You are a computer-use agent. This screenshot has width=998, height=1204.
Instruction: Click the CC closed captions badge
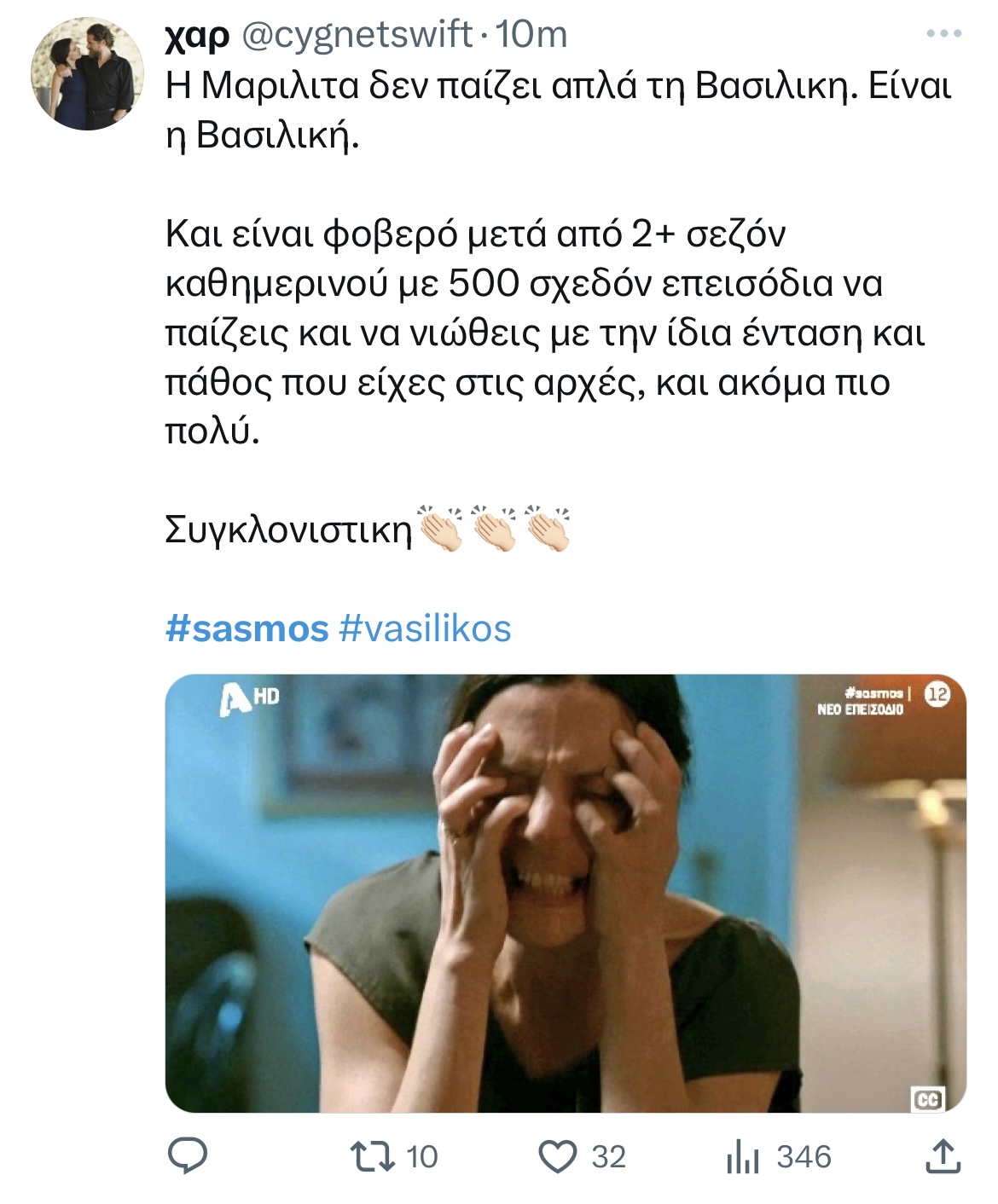[x=928, y=1099]
